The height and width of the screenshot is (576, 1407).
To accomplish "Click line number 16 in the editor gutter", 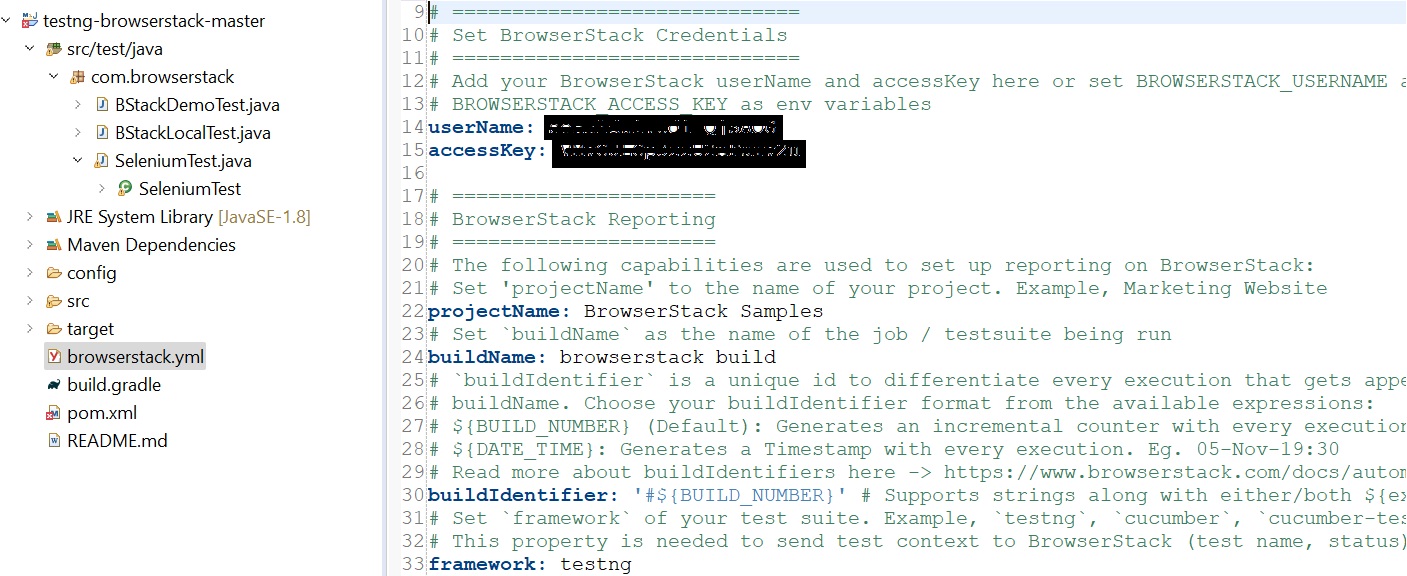I will [x=414, y=173].
